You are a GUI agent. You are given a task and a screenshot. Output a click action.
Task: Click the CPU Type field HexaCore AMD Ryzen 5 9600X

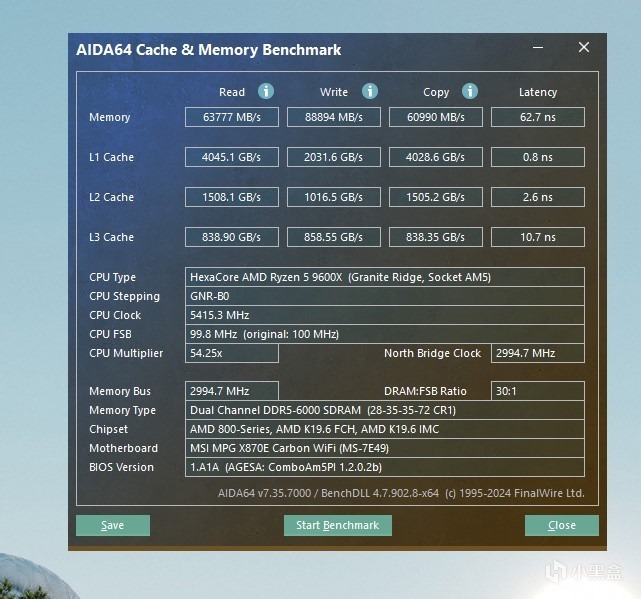tap(385, 277)
